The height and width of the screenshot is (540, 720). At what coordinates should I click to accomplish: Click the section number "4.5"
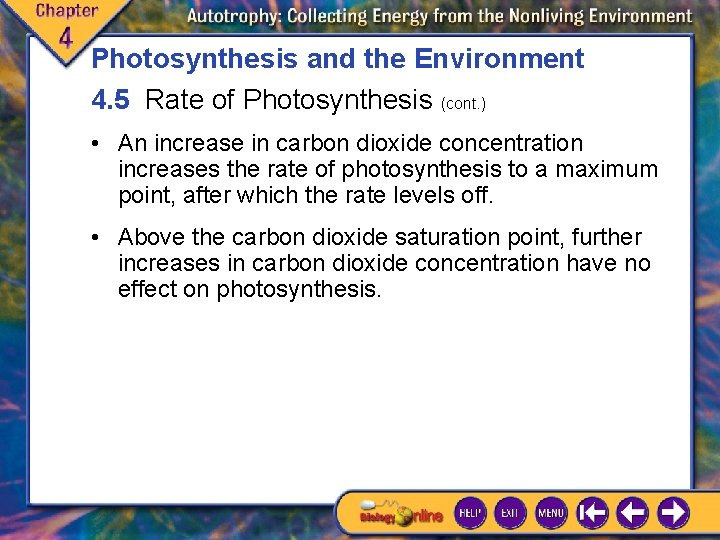(110, 100)
